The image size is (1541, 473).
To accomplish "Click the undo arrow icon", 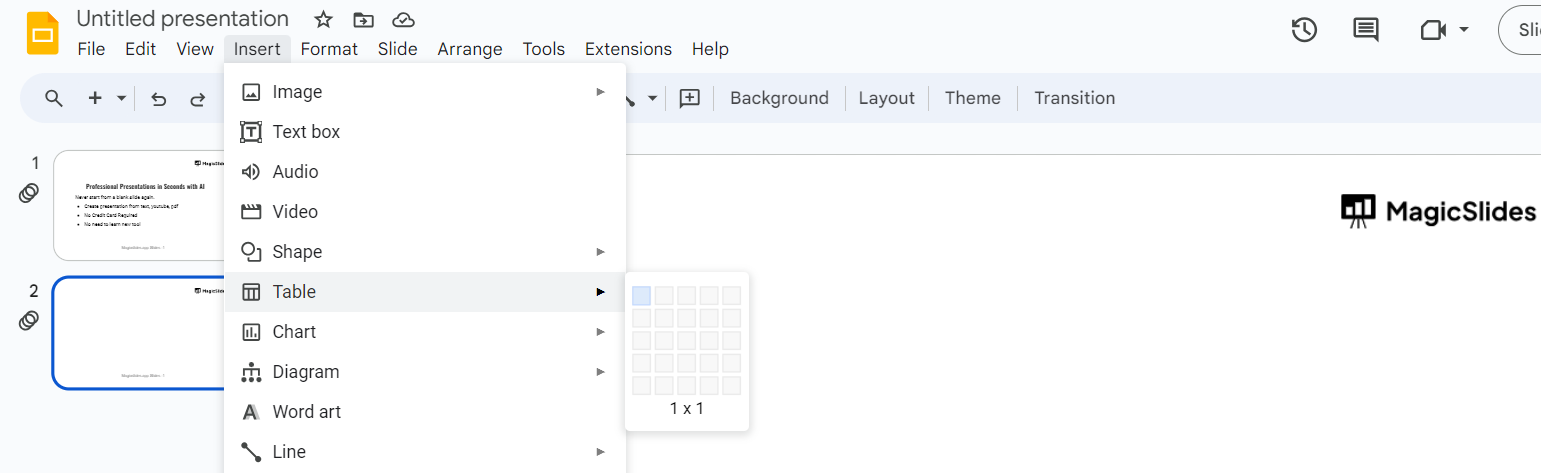I will [158, 98].
